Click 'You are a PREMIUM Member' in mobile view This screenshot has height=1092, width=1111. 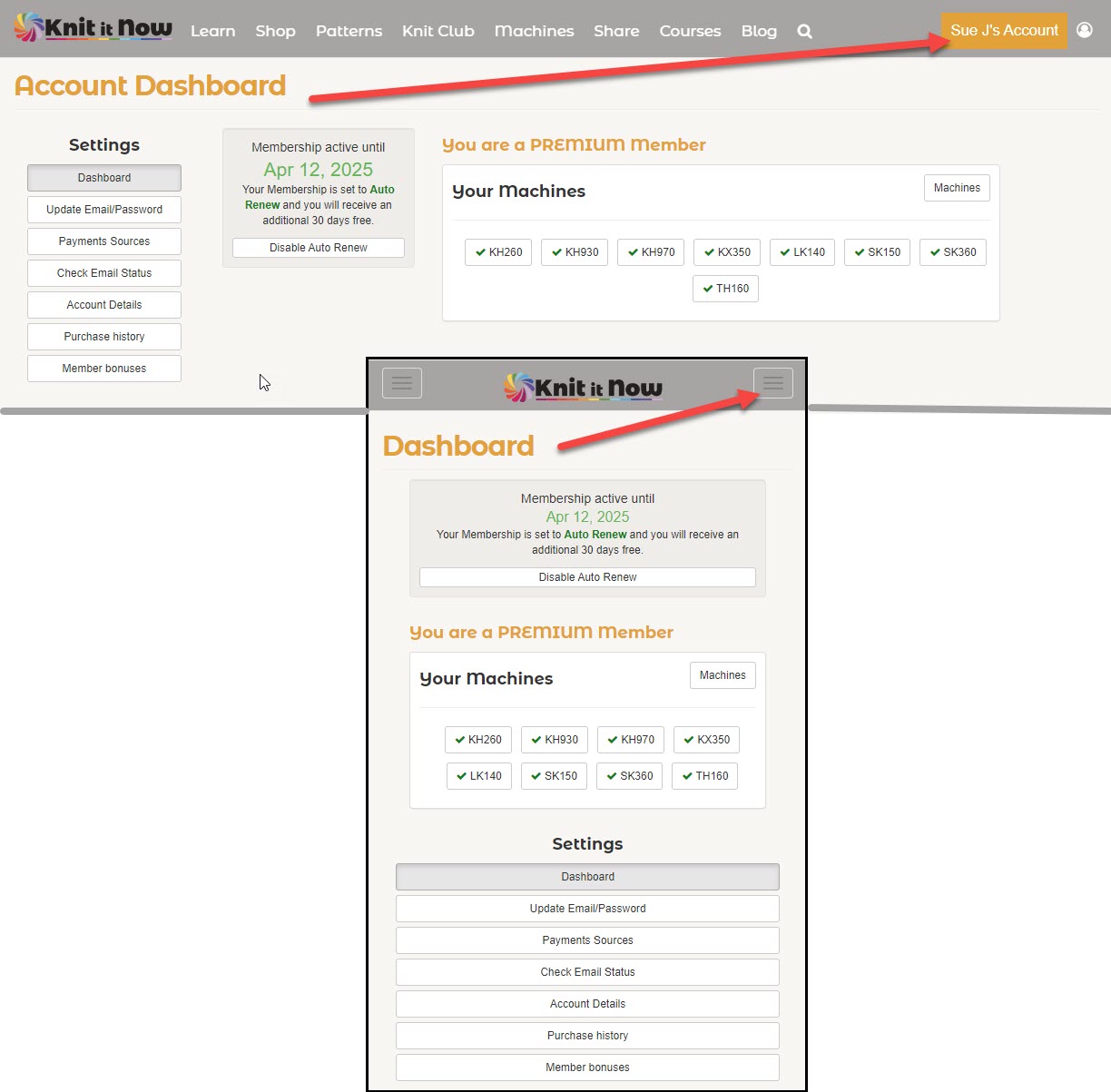[541, 632]
